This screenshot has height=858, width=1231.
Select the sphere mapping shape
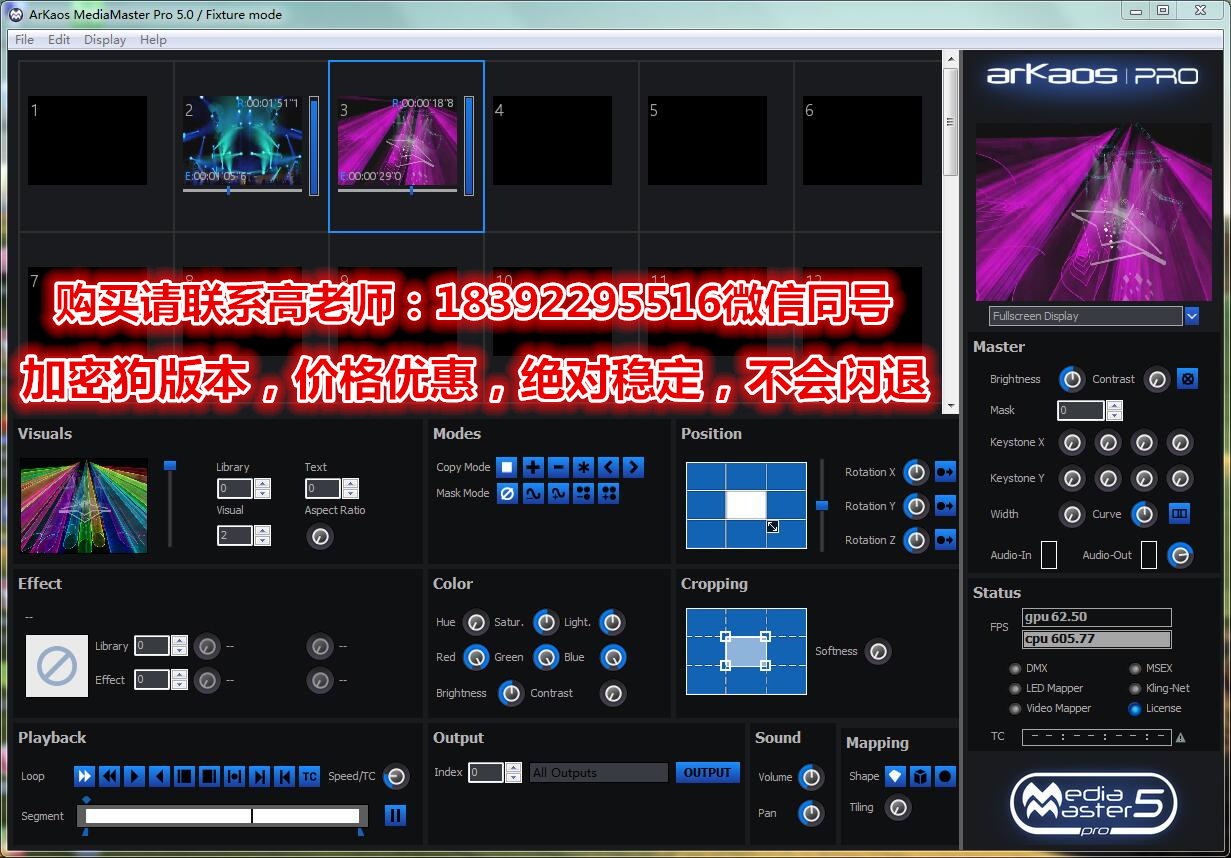945,776
